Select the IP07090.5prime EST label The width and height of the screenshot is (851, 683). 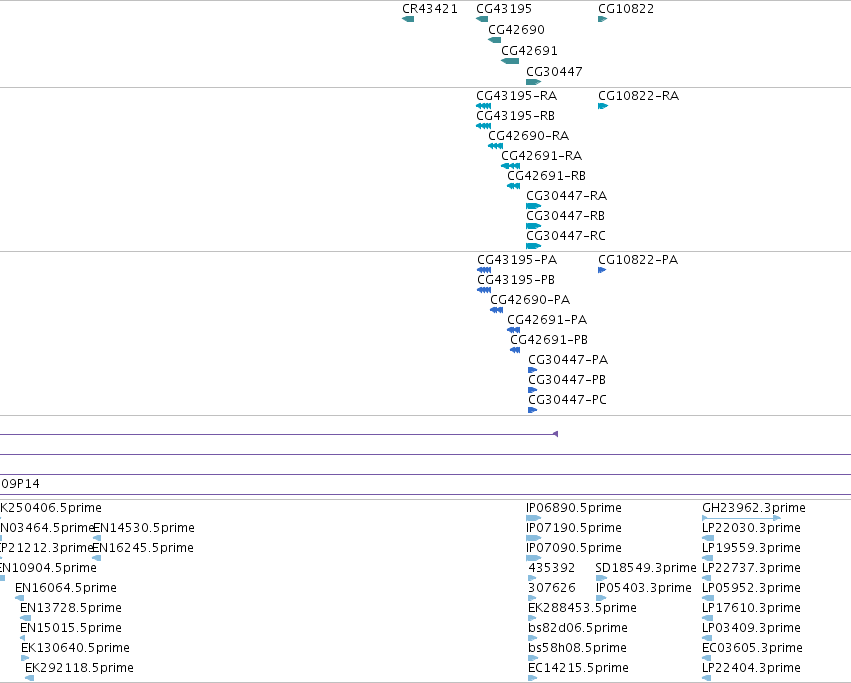pyautogui.click(x=574, y=548)
